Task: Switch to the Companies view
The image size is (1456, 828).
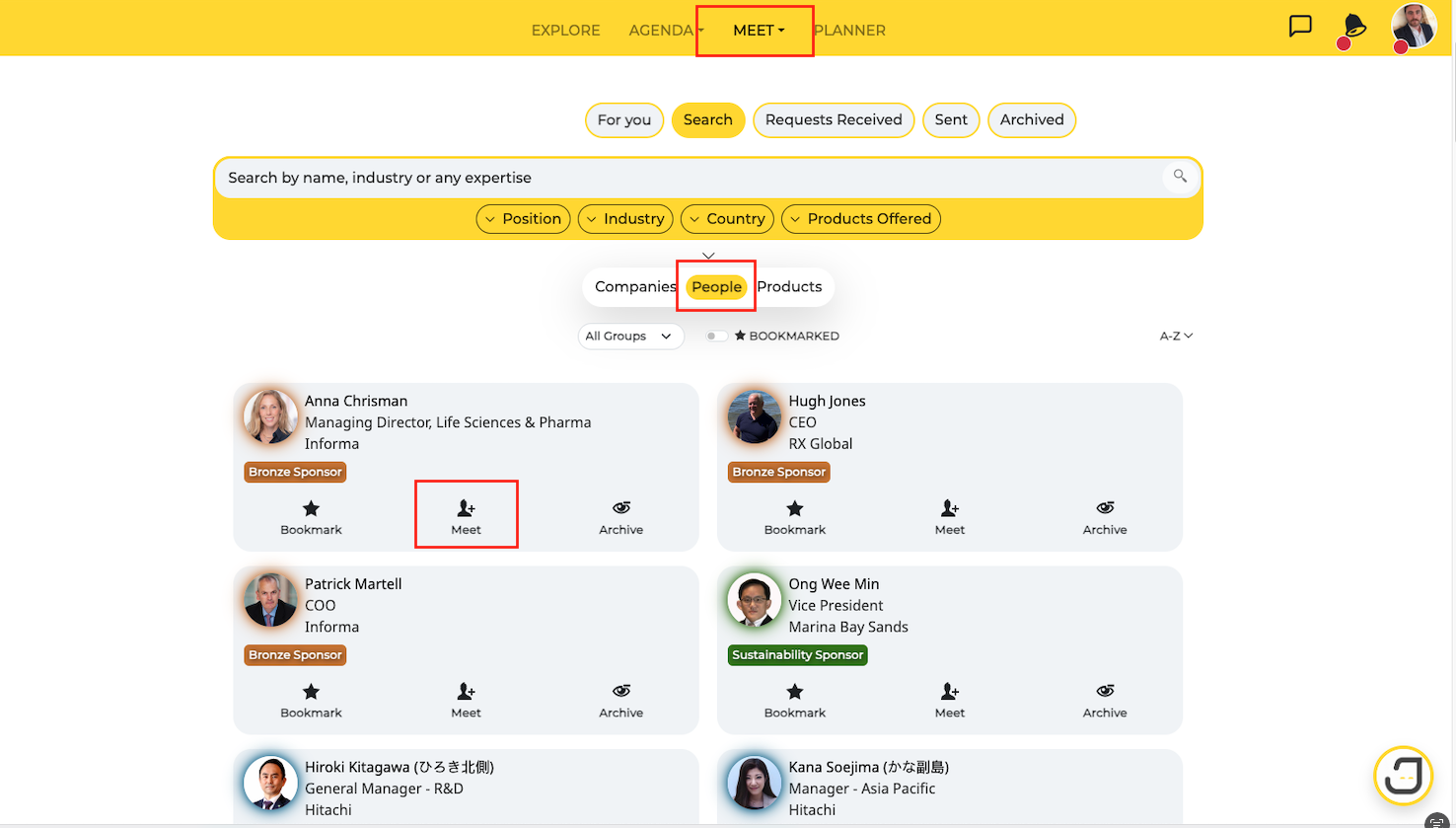Action: coord(635,287)
